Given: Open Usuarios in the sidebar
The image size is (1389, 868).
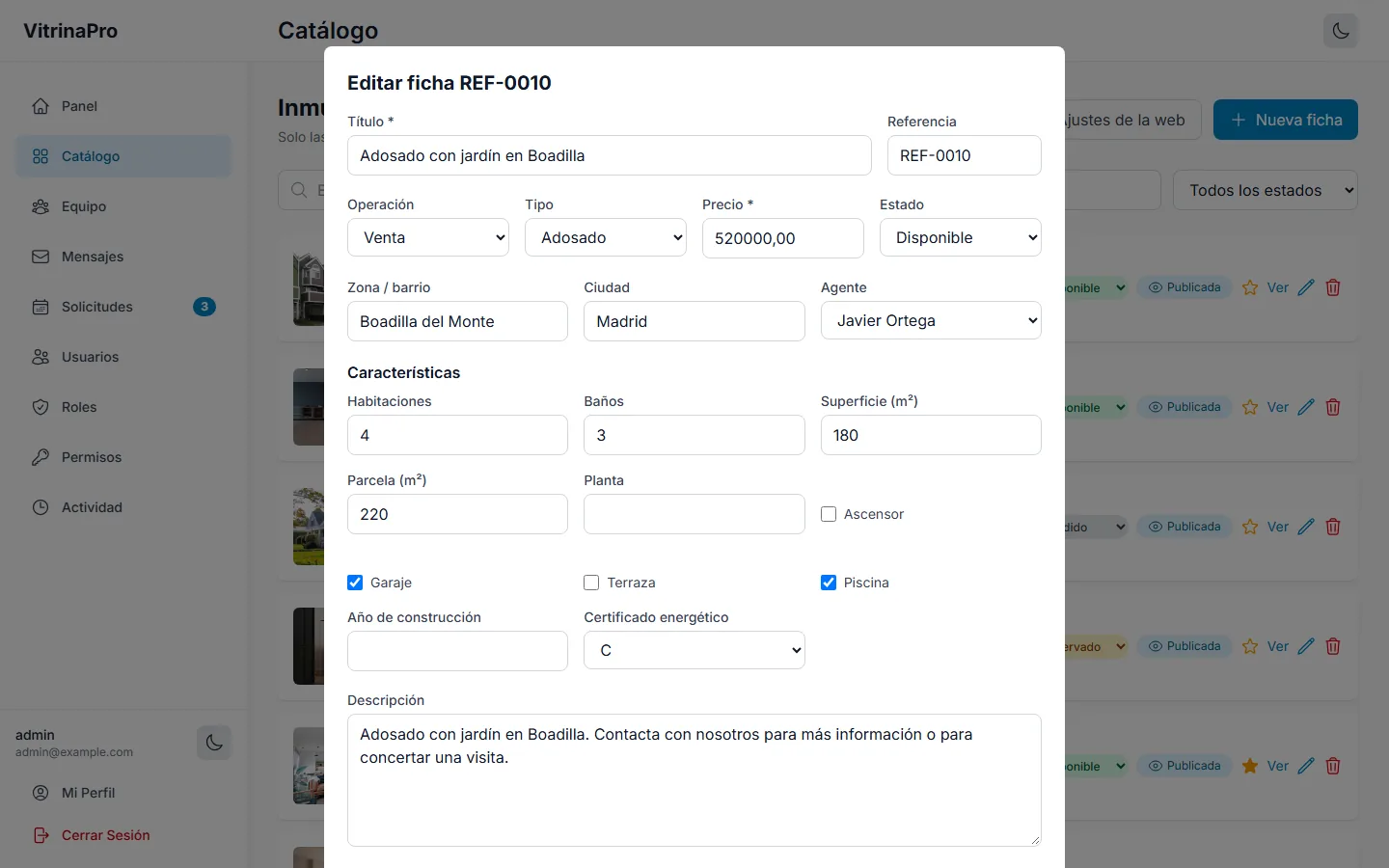Looking at the screenshot, I should click(123, 357).
